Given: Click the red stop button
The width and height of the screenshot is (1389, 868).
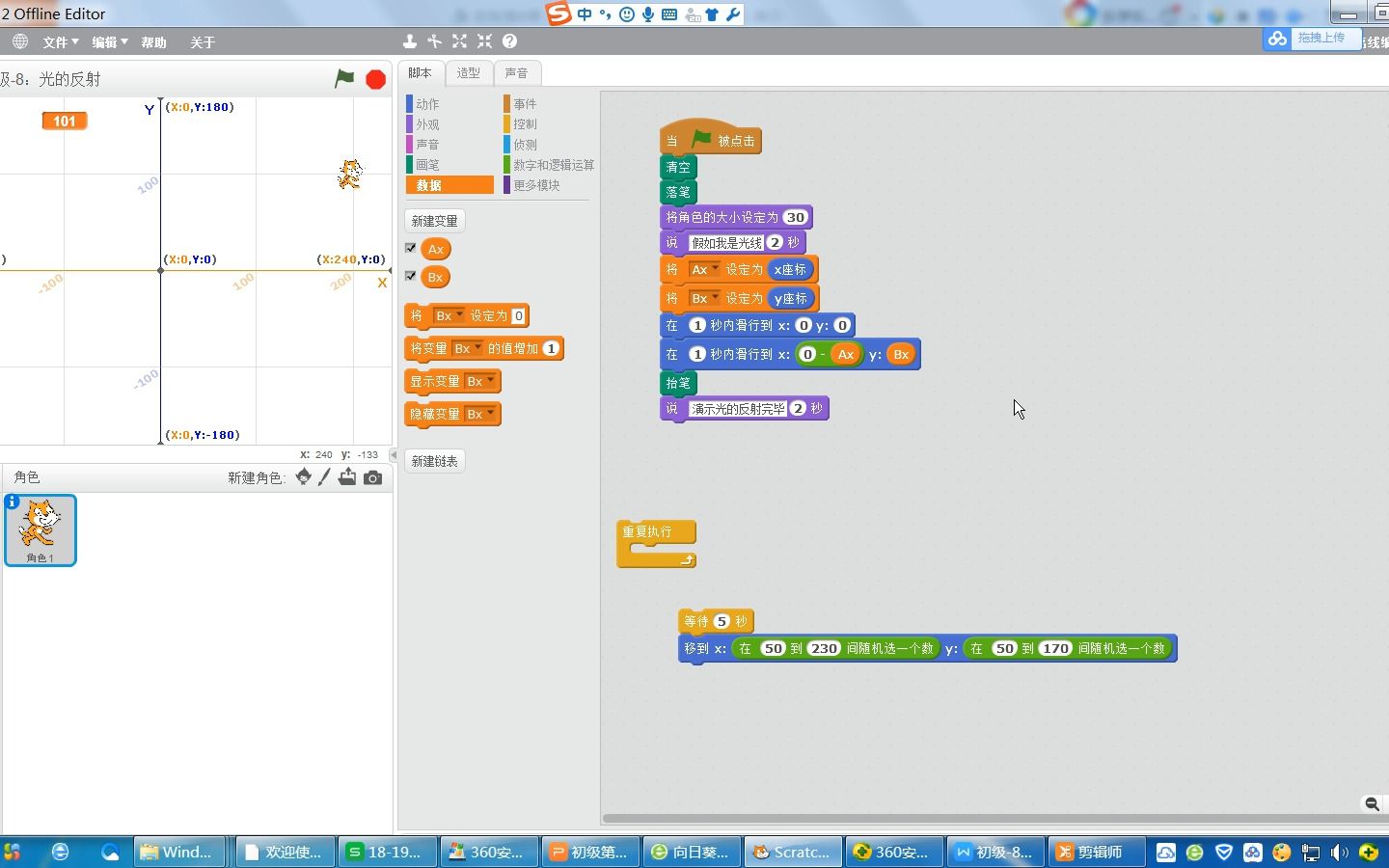Looking at the screenshot, I should click(x=376, y=79).
